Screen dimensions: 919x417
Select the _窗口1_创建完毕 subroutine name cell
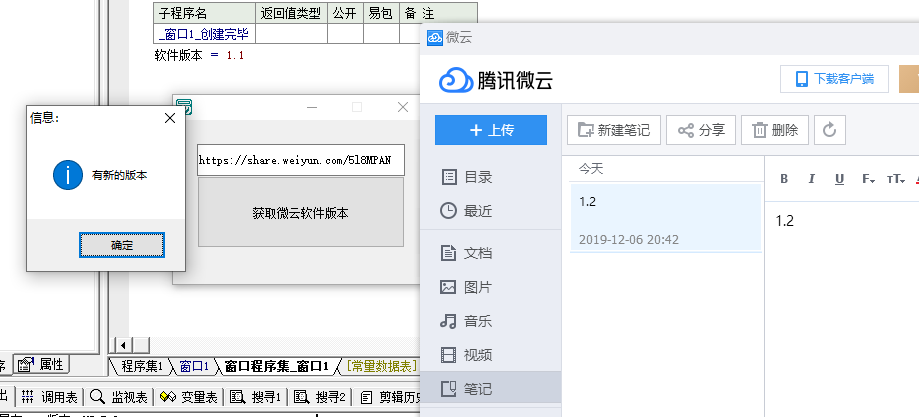[205, 34]
